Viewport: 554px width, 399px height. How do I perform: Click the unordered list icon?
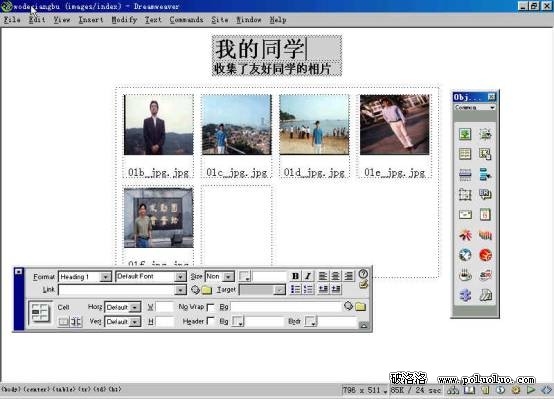coord(295,289)
